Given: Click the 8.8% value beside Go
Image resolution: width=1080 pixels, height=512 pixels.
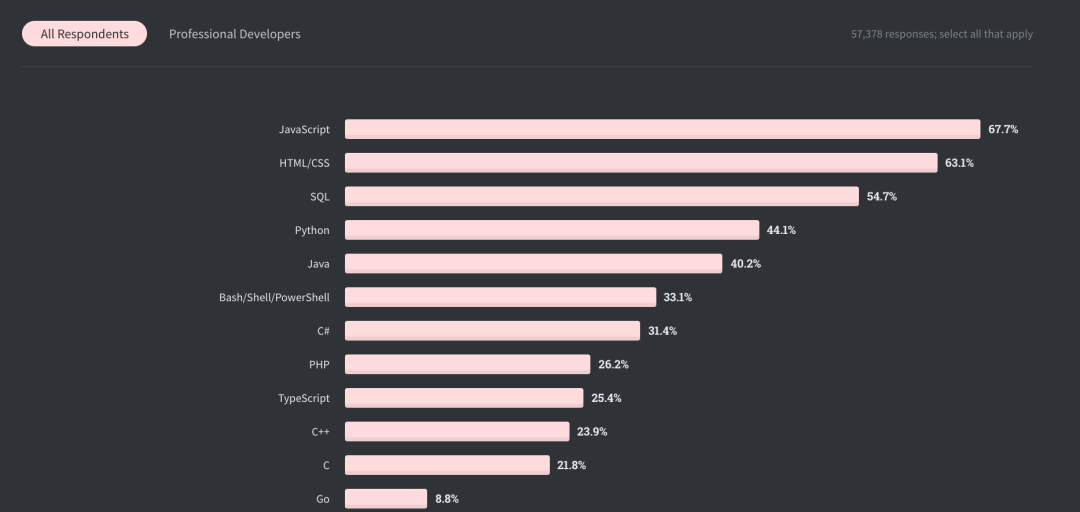Looking at the screenshot, I should pos(447,498).
